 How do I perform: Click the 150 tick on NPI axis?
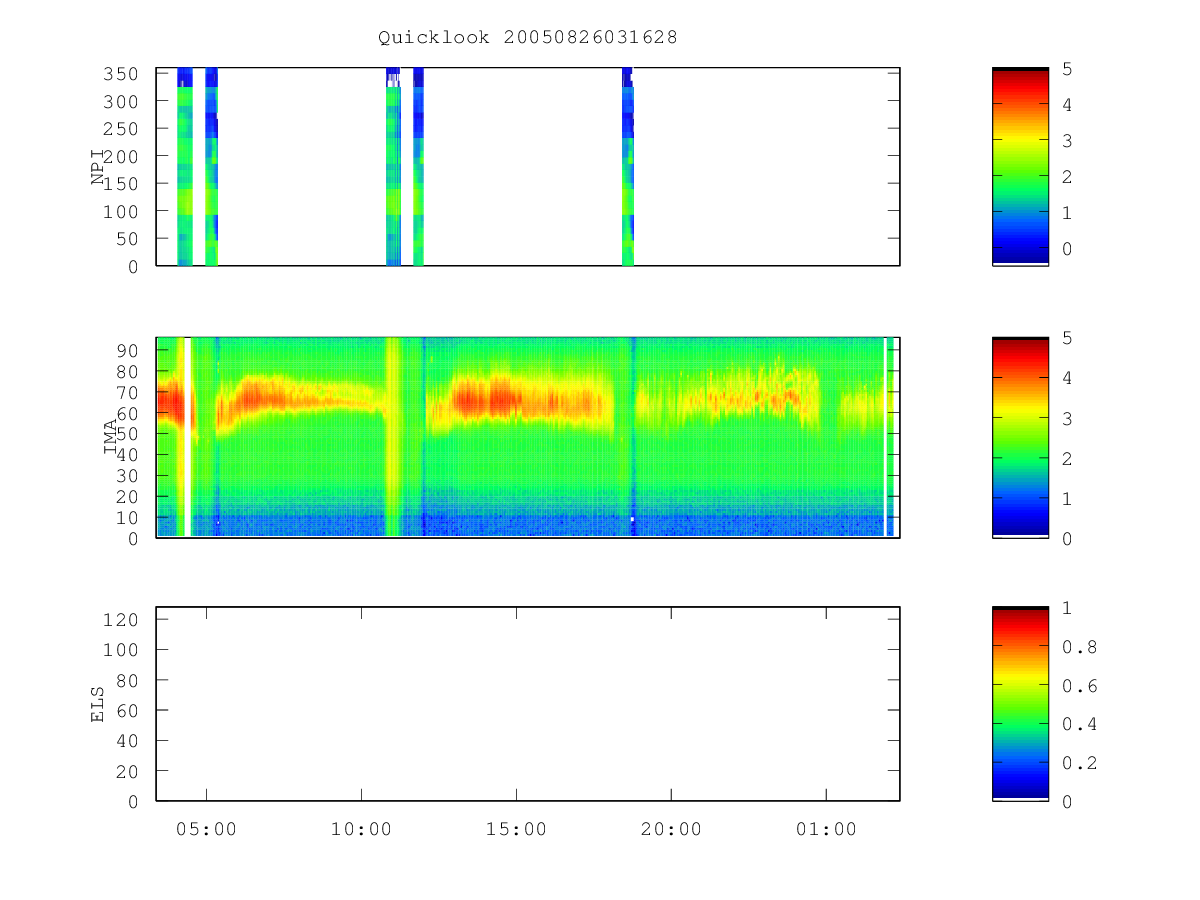coord(122,184)
